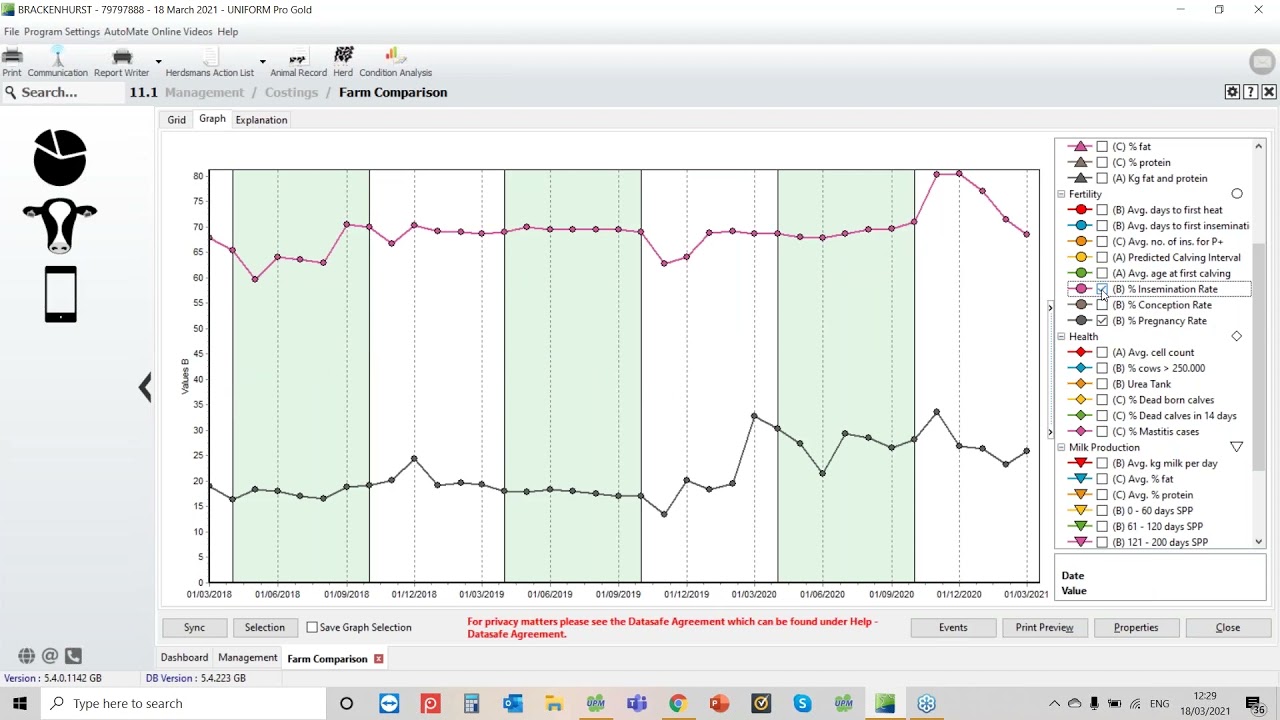Open the Communication tool
The width and height of the screenshot is (1280, 720).
(x=57, y=62)
